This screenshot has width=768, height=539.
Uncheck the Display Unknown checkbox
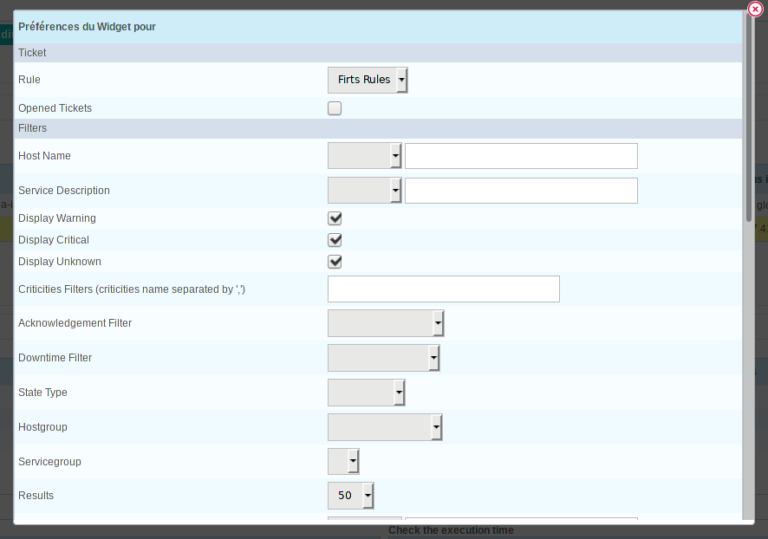335,261
